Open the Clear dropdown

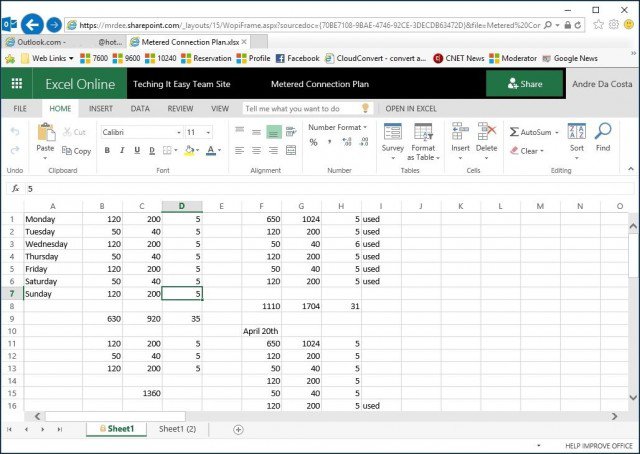pos(527,151)
